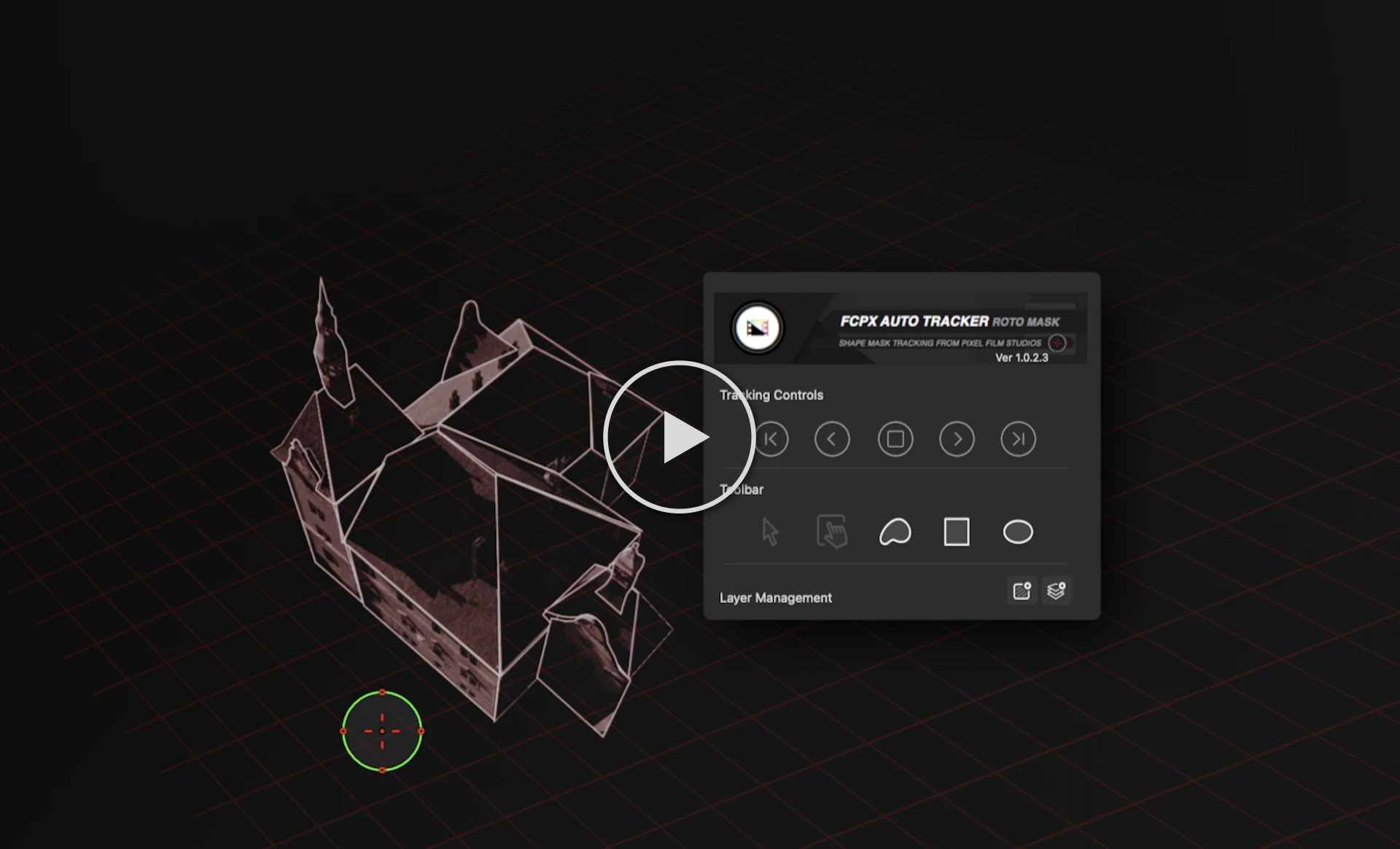Add new layer in Layer Management
Image resolution: width=1400 pixels, height=849 pixels.
coord(1022,590)
